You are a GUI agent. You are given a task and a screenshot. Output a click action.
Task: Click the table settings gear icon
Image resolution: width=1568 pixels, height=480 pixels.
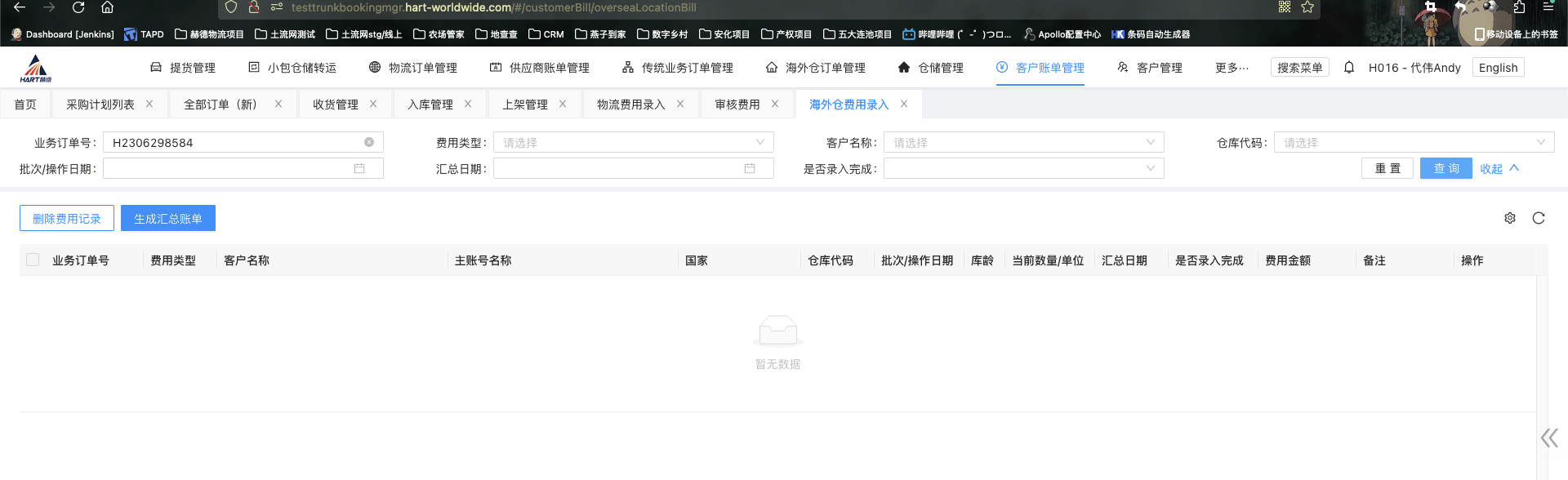coord(1510,218)
